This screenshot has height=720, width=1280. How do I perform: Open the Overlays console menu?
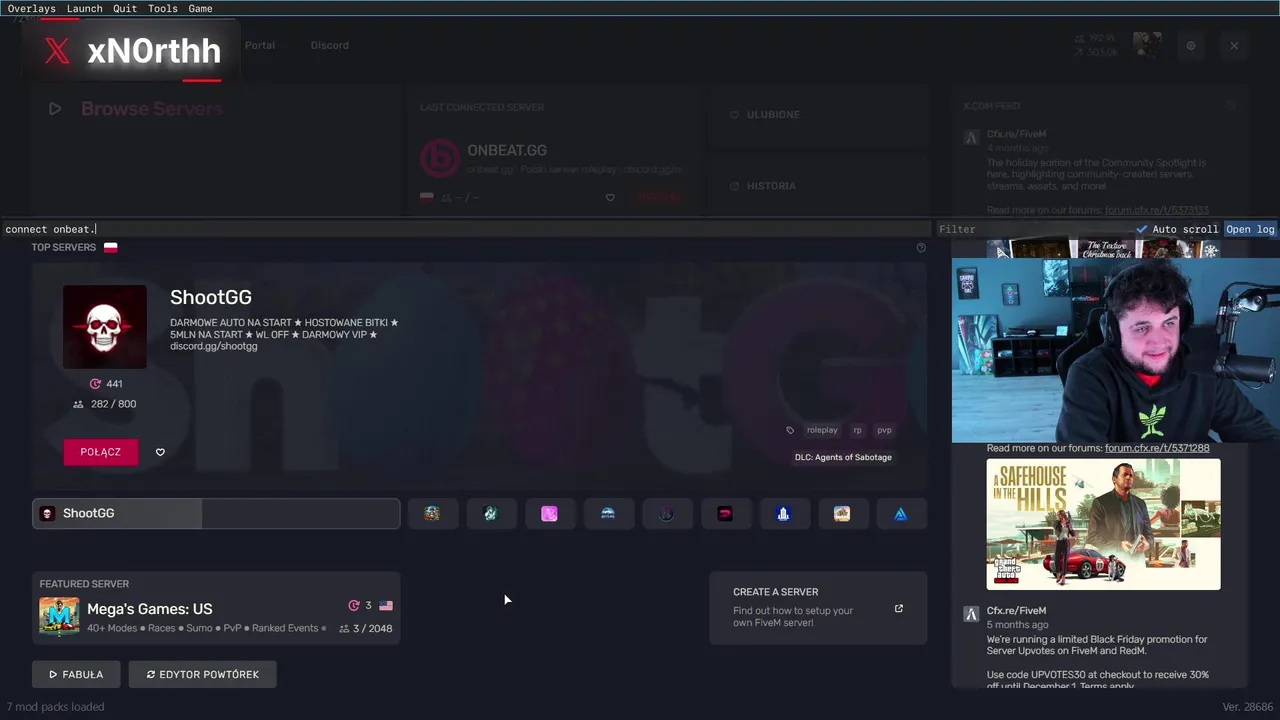(x=32, y=8)
